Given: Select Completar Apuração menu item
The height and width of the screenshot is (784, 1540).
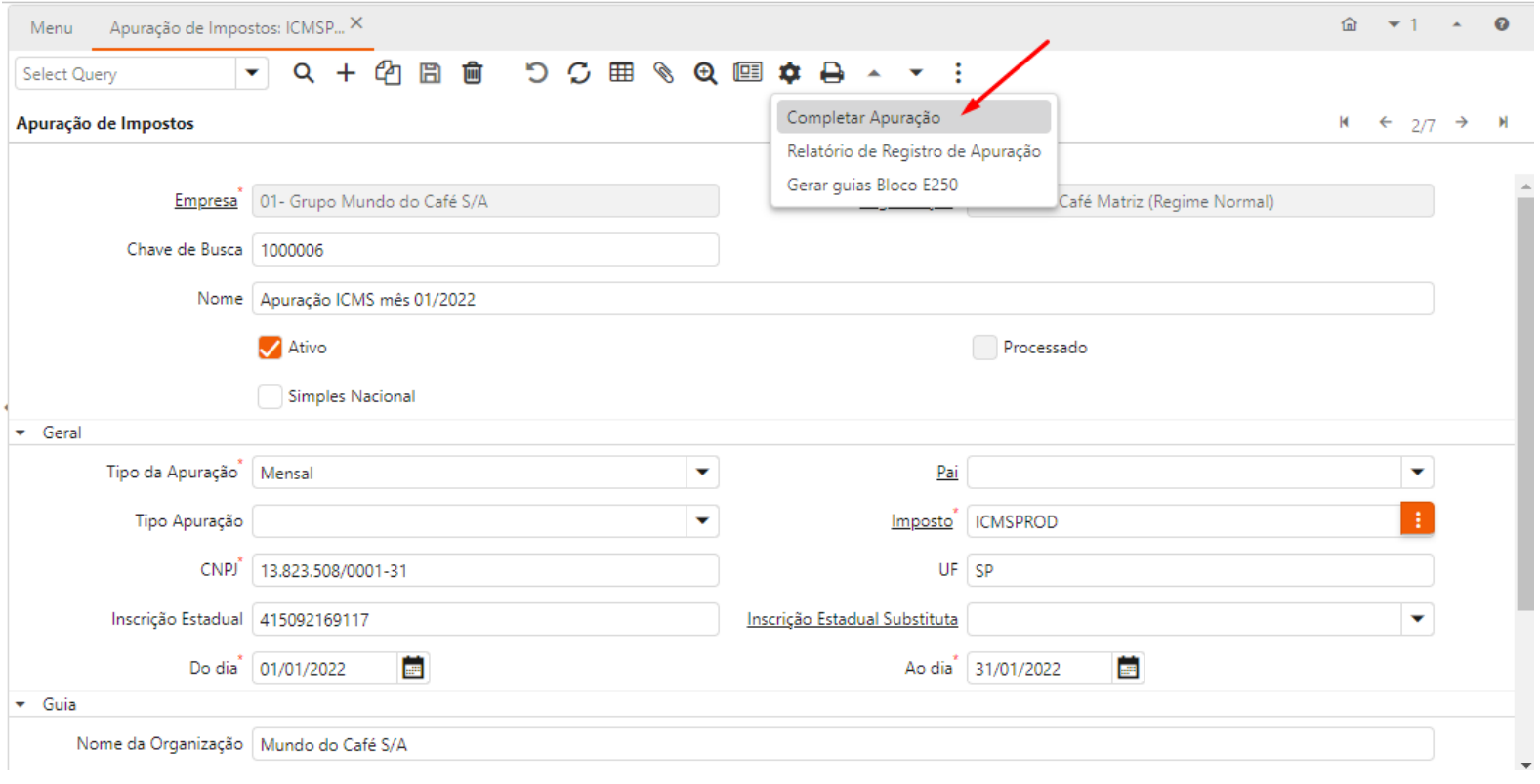Looking at the screenshot, I should [x=863, y=117].
